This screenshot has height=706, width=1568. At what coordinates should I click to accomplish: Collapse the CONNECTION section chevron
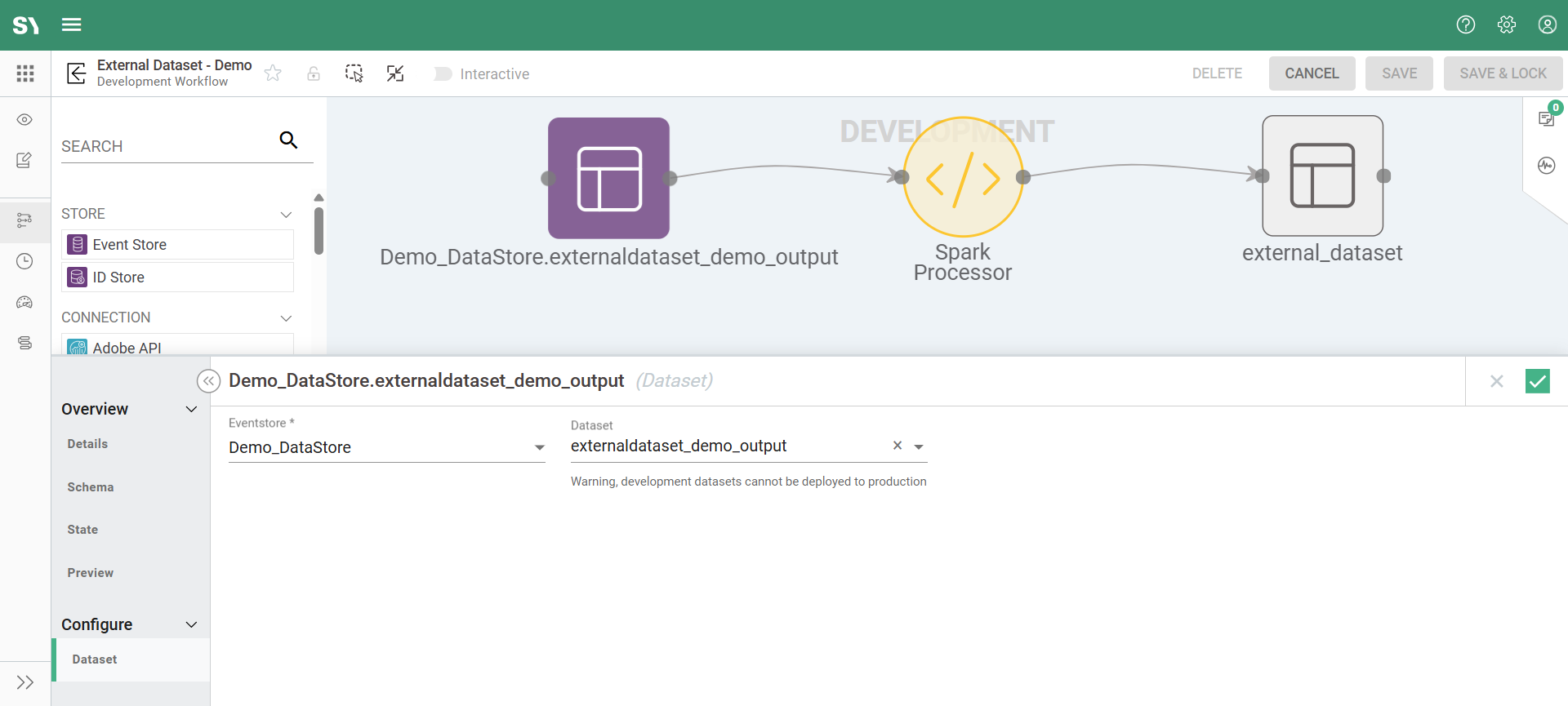click(x=286, y=318)
